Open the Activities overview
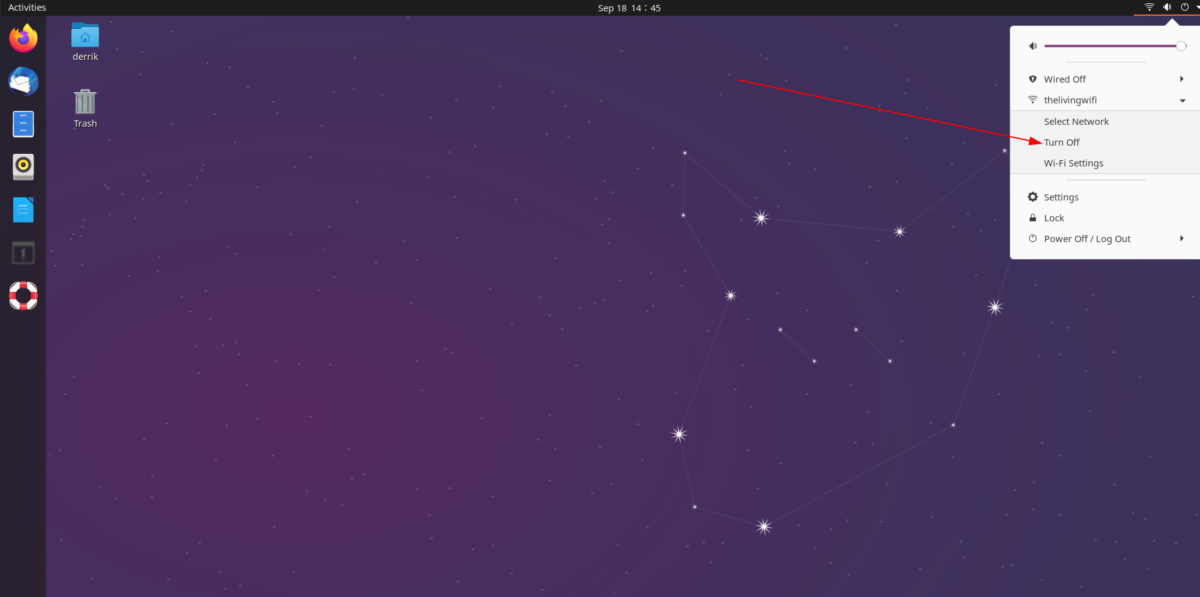Image resolution: width=1200 pixels, height=597 pixels. 26,7
